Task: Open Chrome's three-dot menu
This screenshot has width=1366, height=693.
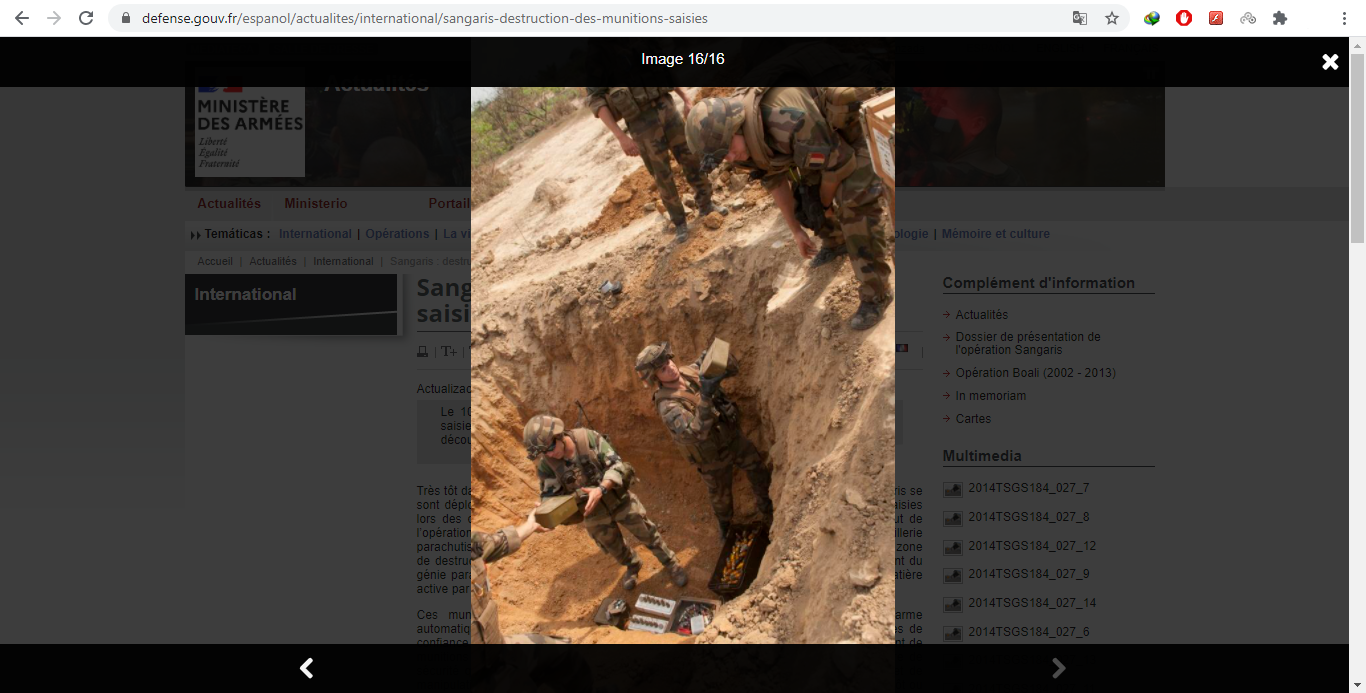Action: (x=1345, y=18)
